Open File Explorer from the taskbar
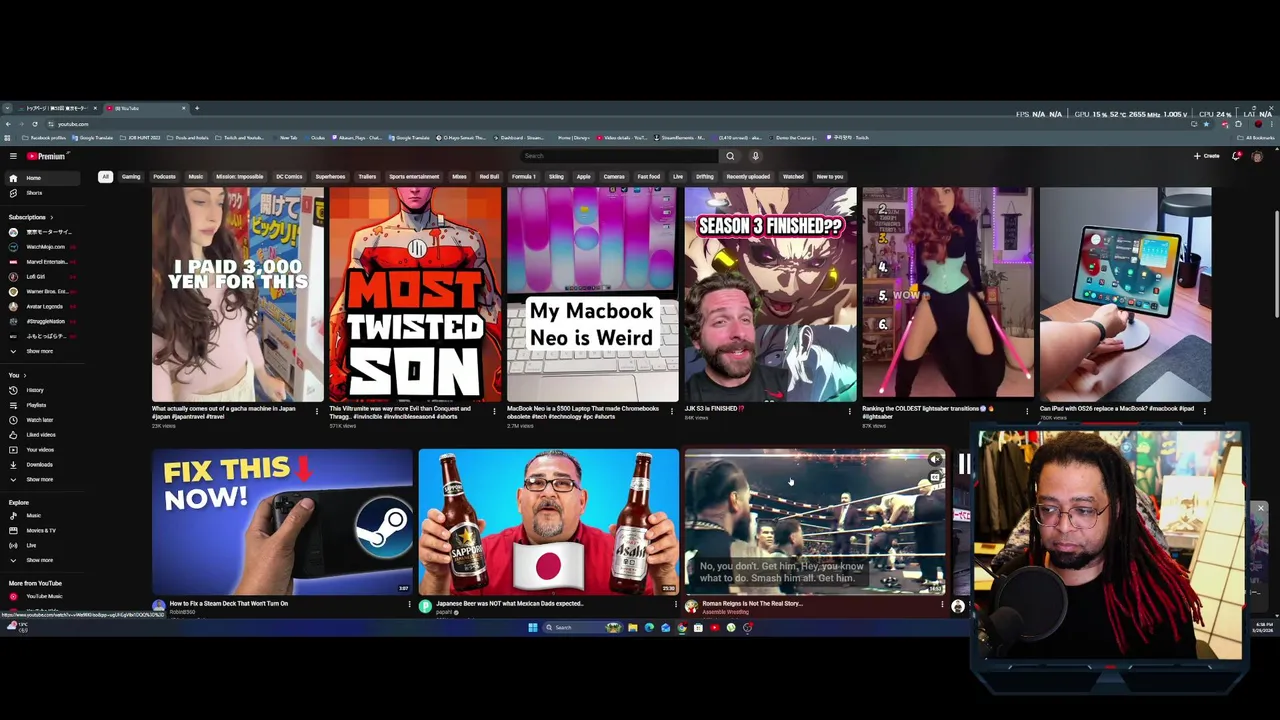The image size is (1280, 720). point(632,628)
